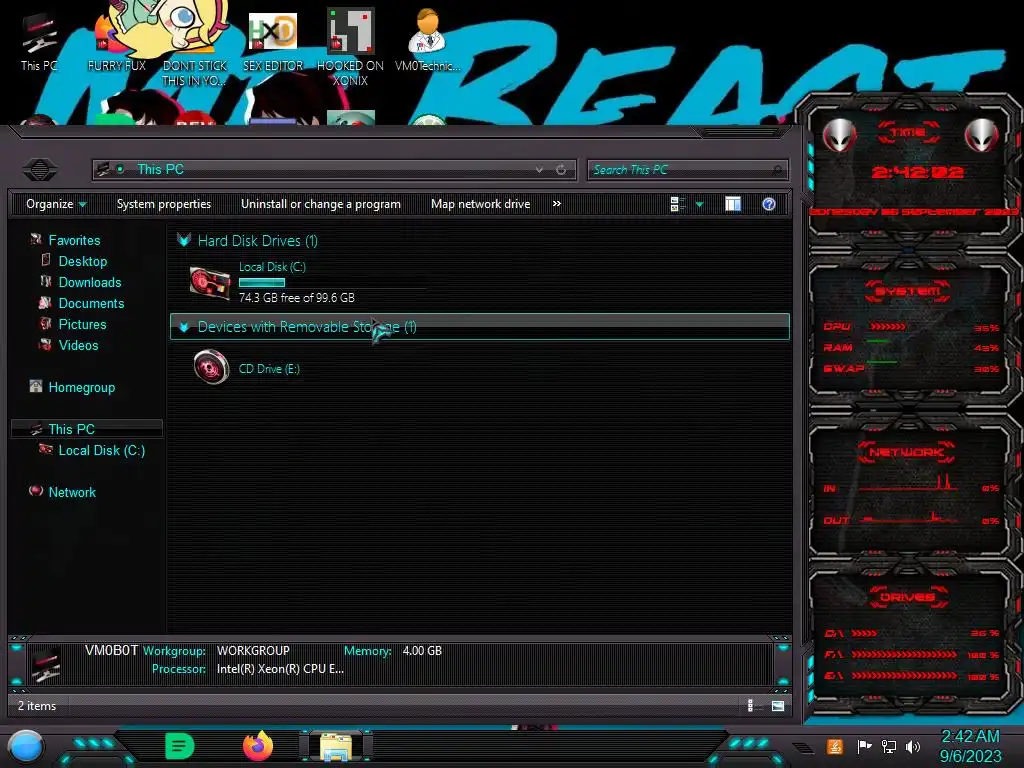Click F:\ drive bar in DRIVES widget

click(x=903, y=654)
